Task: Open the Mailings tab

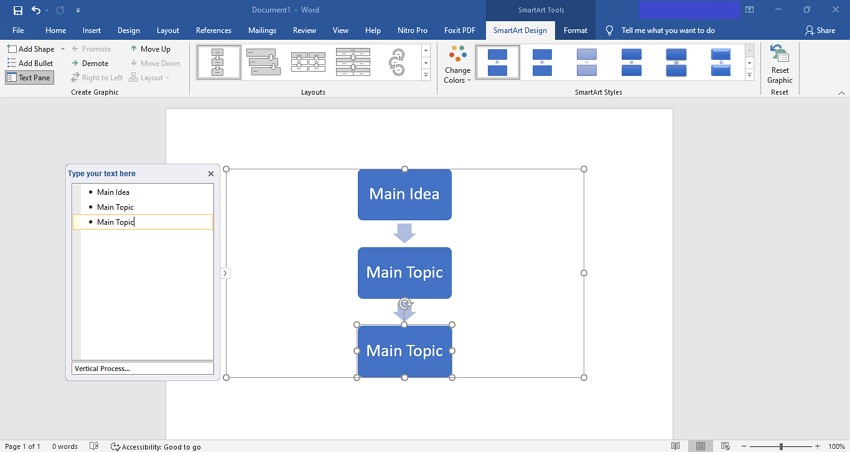Action: 262,30
